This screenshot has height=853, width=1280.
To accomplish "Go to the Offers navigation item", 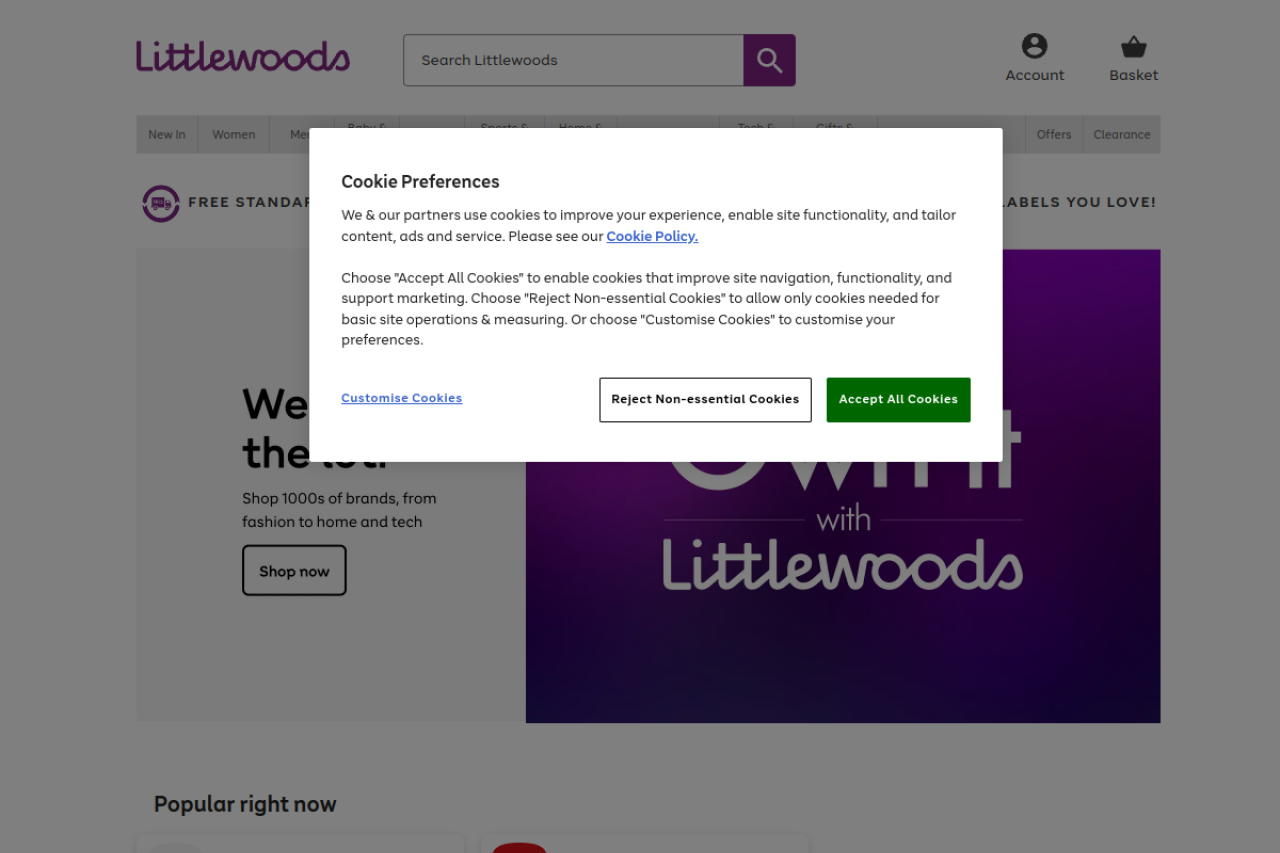I will tap(1053, 135).
